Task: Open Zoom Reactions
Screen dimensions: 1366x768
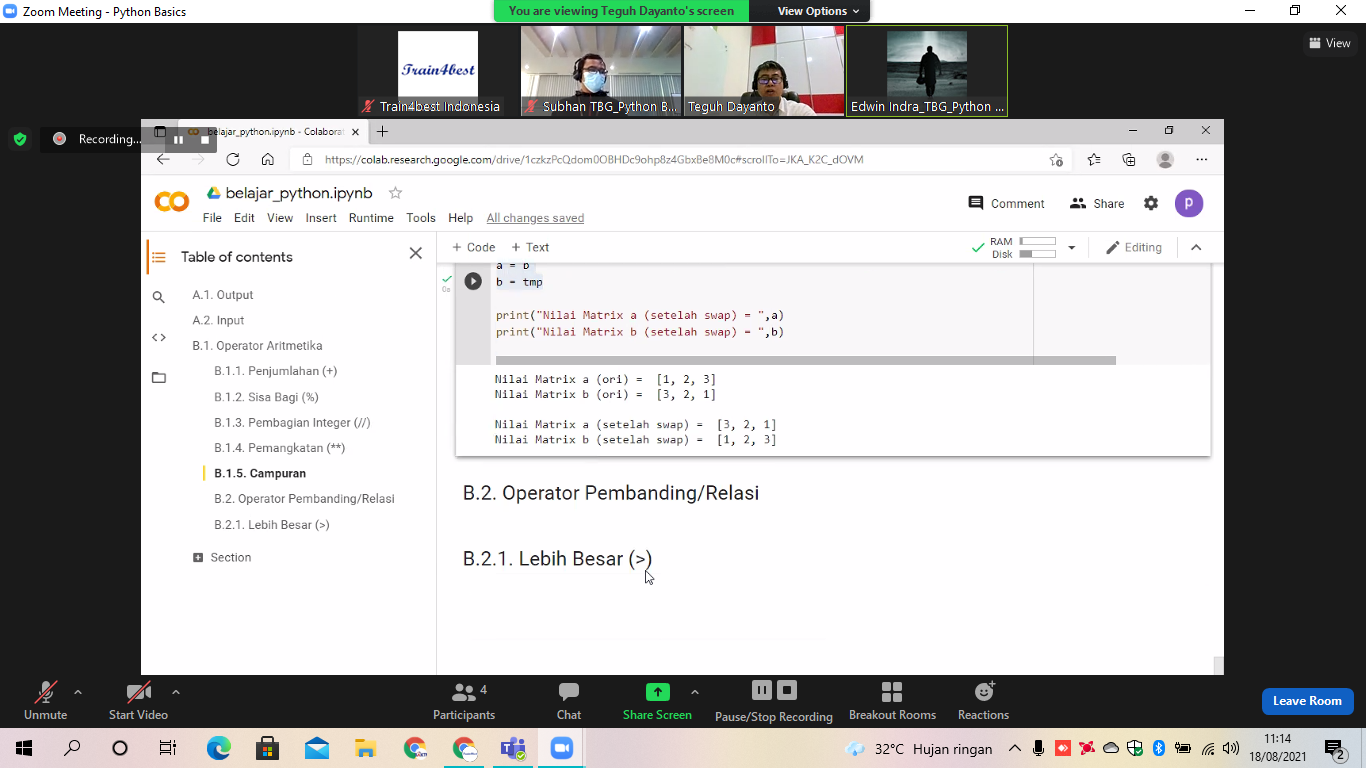Action: click(x=983, y=700)
